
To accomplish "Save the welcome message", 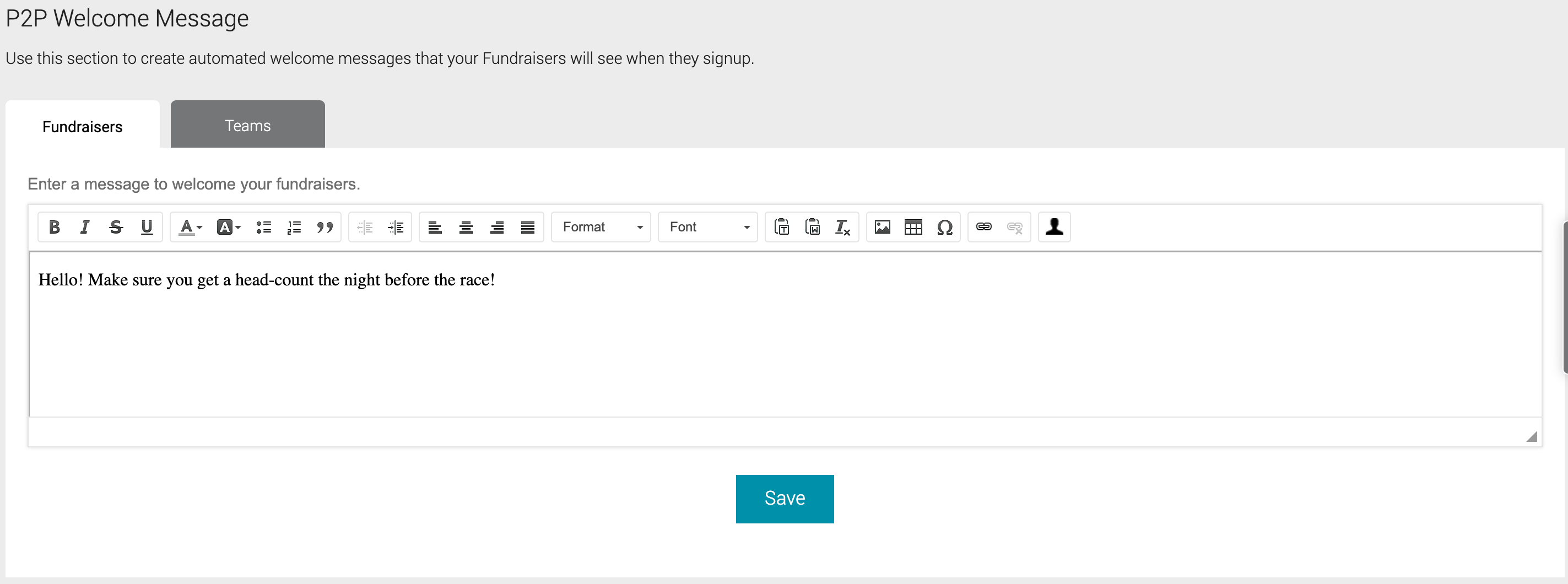I will [x=784, y=498].
